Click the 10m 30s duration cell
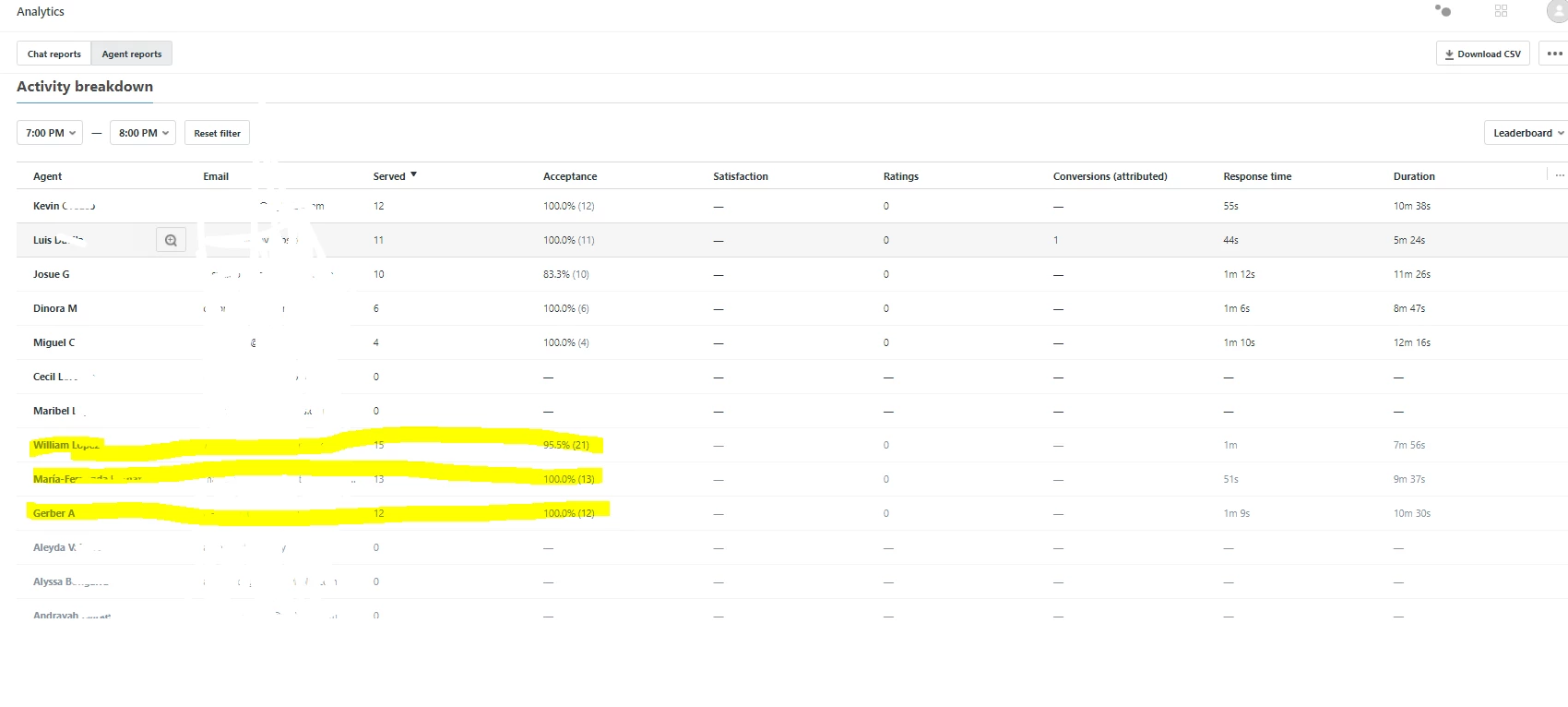Viewport: 1568px width, 707px height. click(x=1412, y=513)
